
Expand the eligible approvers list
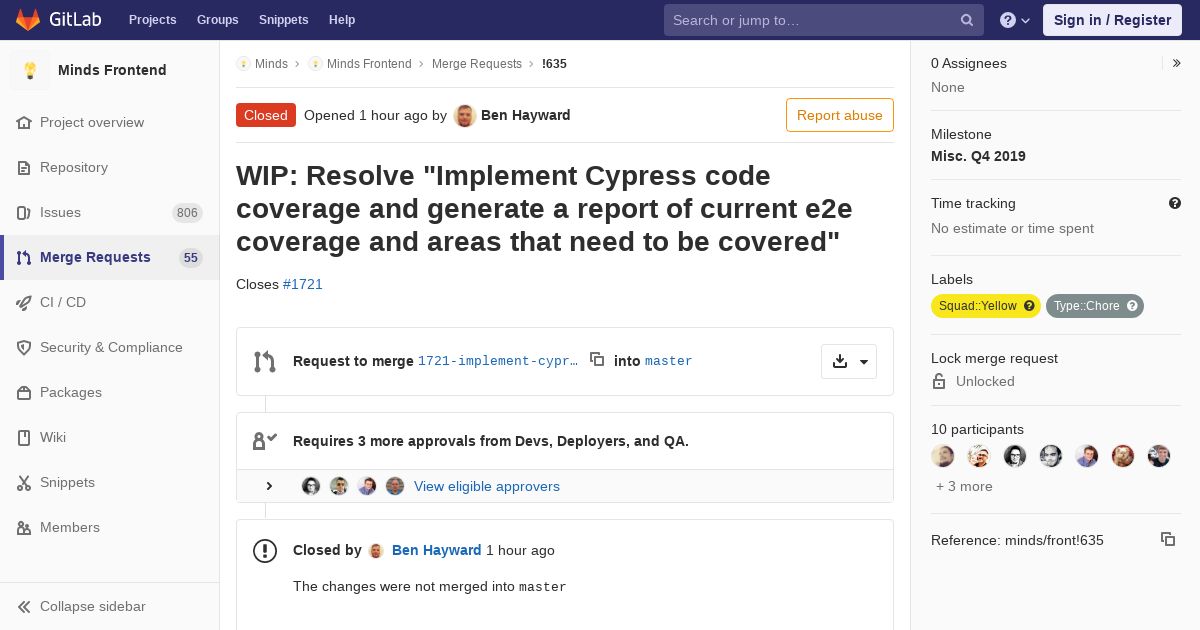tap(269, 486)
